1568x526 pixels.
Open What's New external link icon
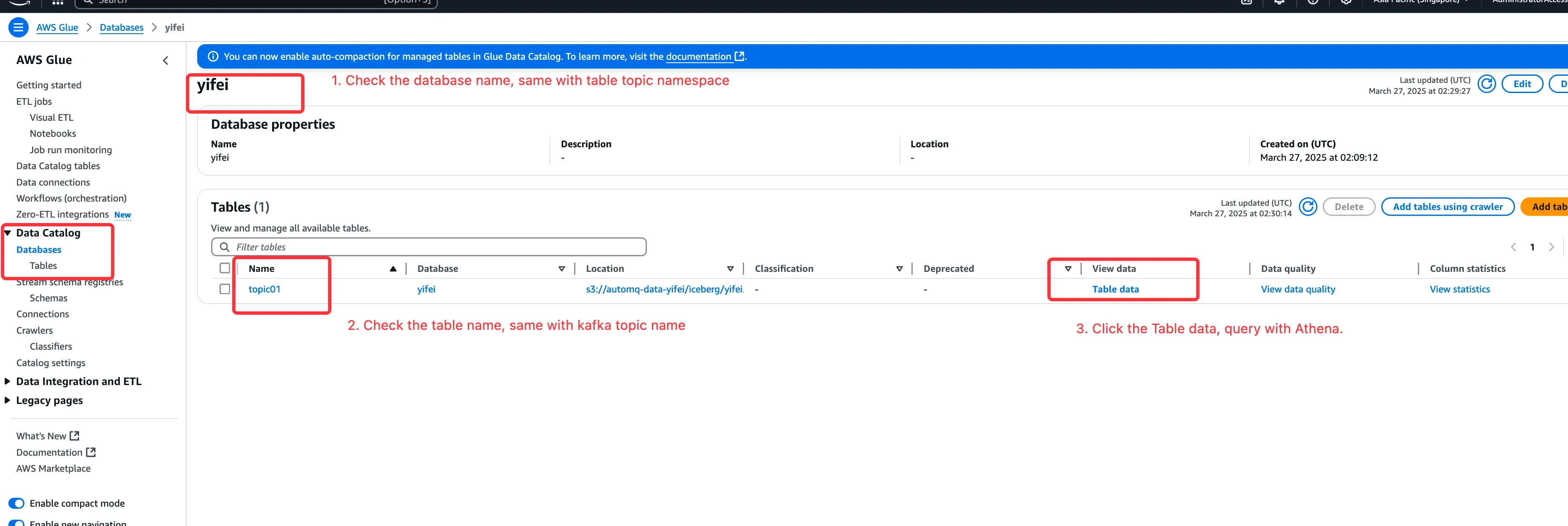tap(74, 436)
